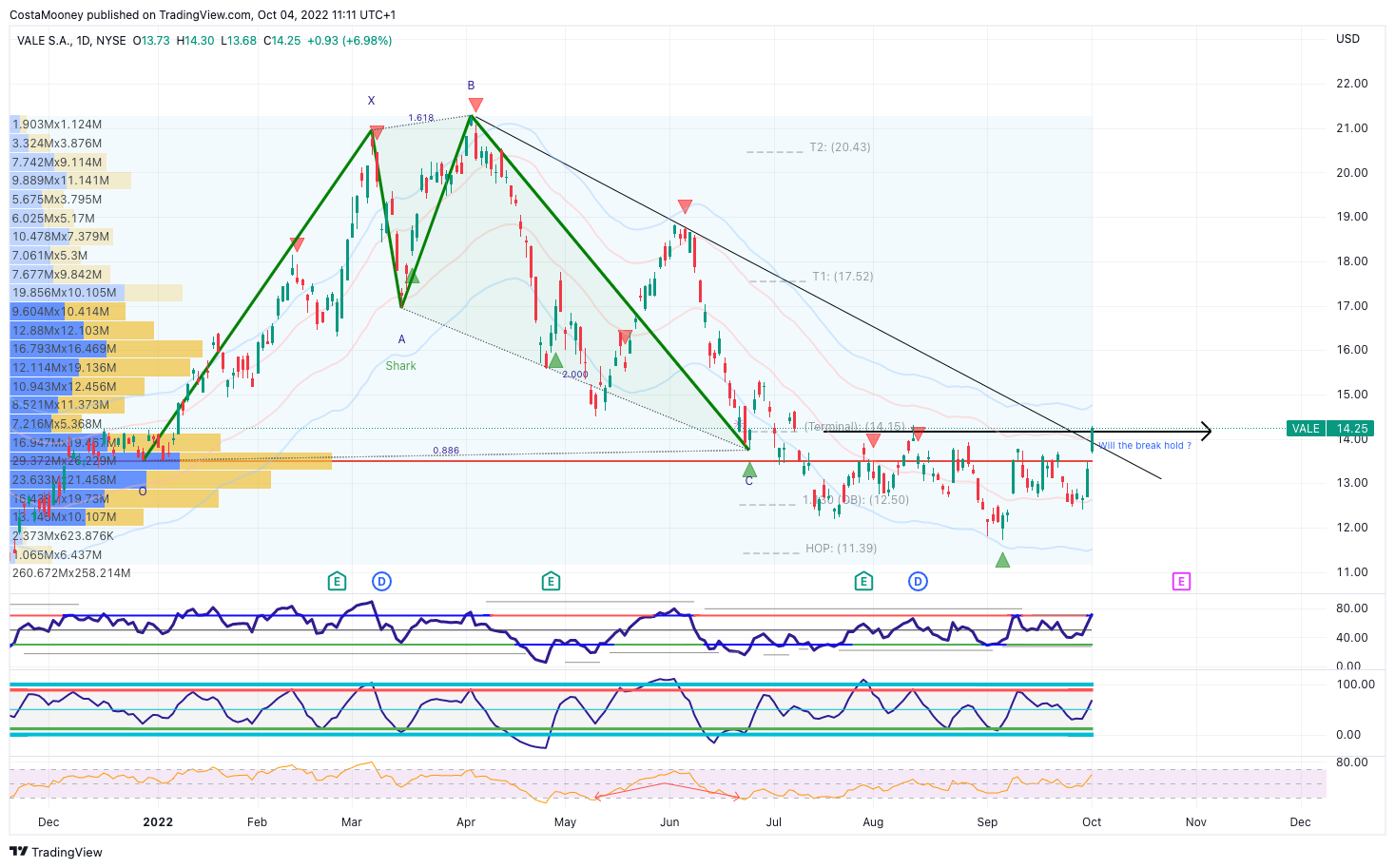Click the T2: (20.43) target label
Screen dimensions: 1395x868
point(840,147)
